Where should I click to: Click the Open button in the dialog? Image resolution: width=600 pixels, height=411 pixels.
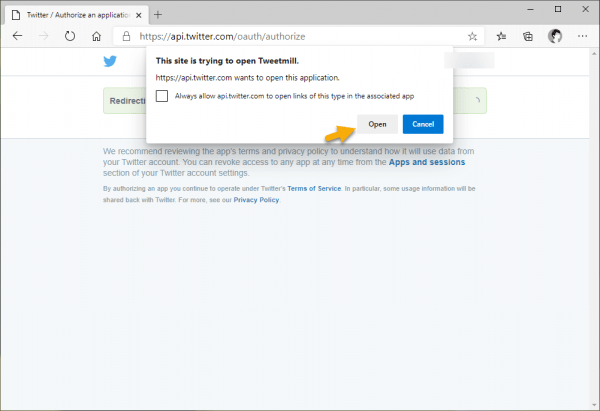tap(377, 124)
